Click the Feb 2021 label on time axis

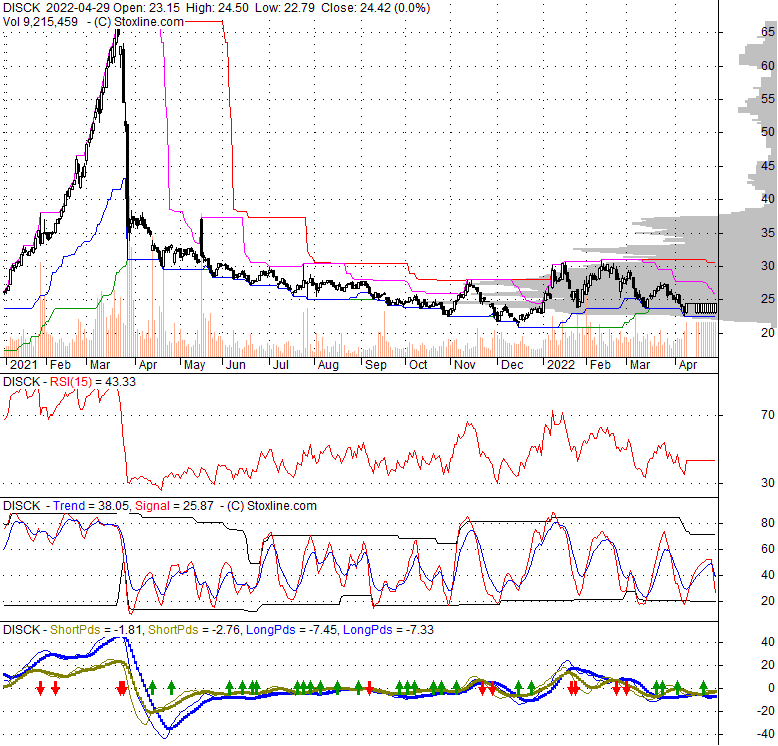pos(61,365)
